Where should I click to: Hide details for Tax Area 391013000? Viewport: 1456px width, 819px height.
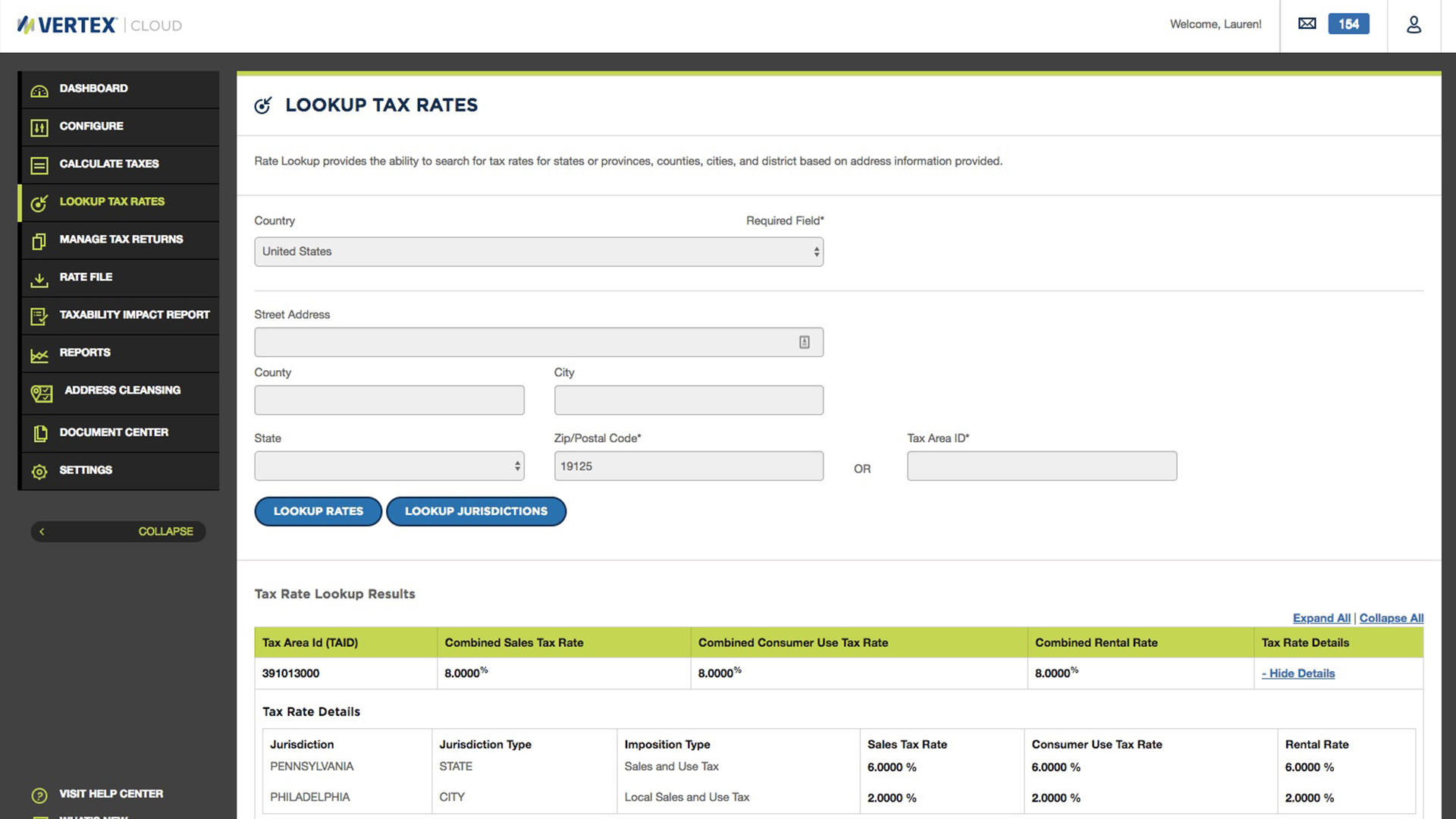point(1298,673)
